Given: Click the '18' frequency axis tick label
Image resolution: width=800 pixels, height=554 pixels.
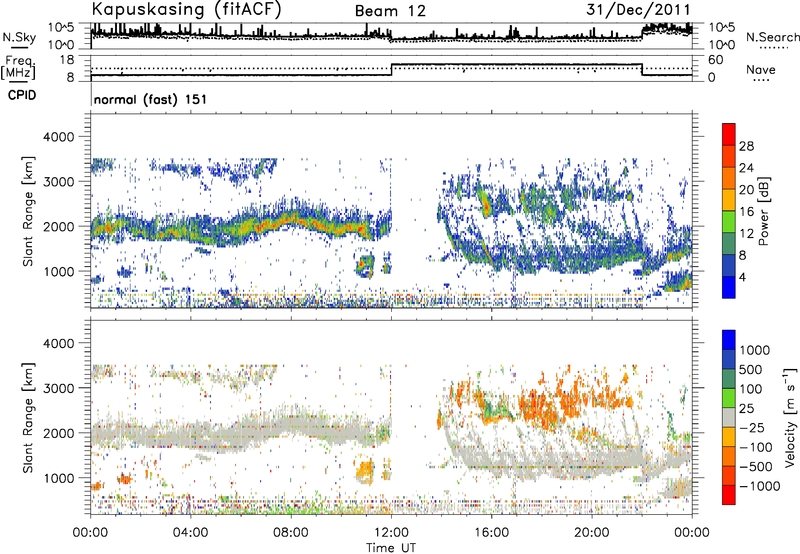Looking at the screenshot, I should coord(67,60).
